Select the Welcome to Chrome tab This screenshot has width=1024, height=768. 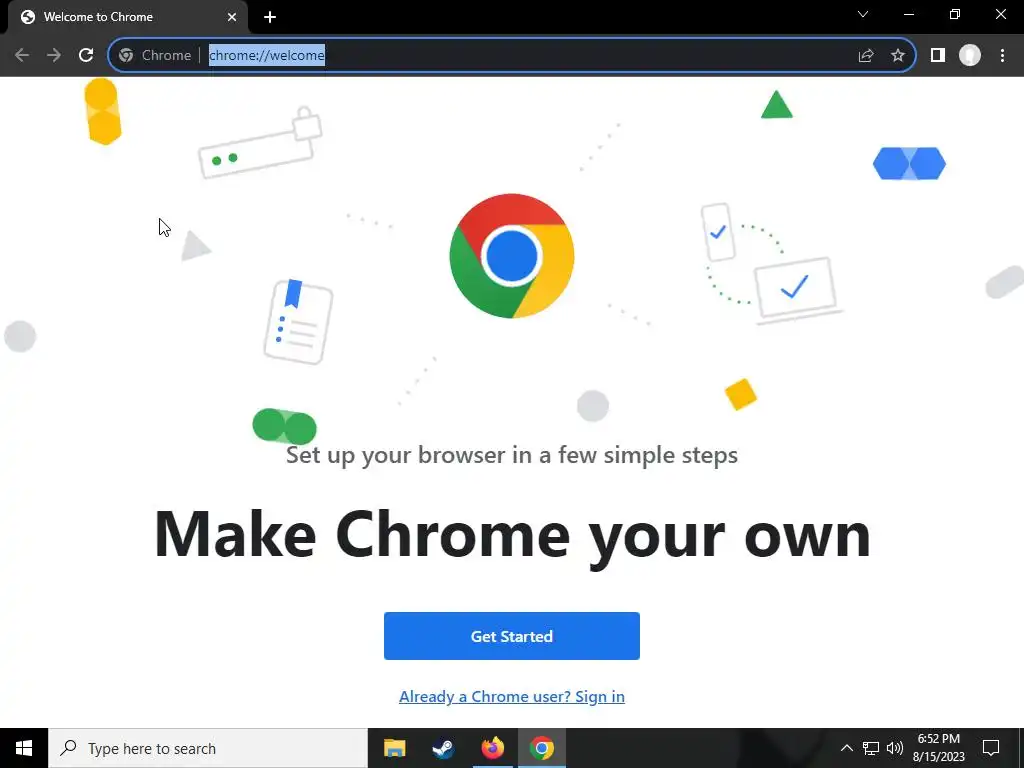(x=127, y=17)
